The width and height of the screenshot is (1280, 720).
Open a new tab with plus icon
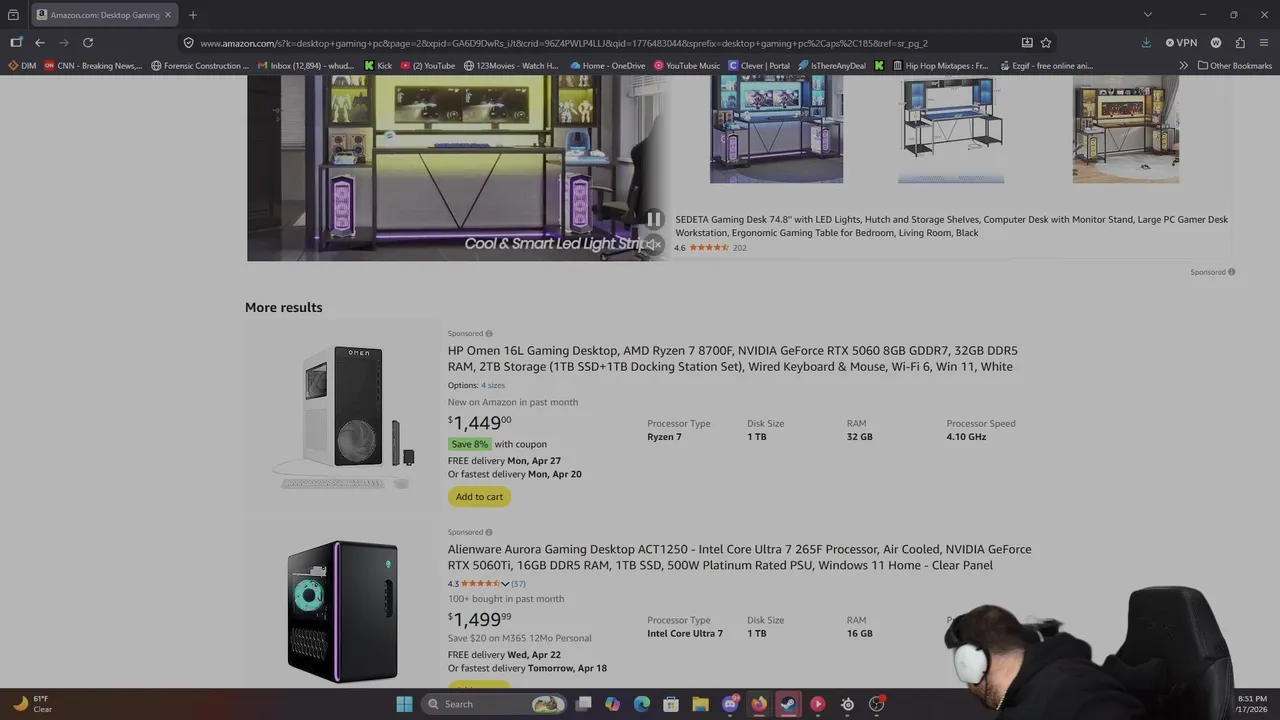click(x=193, y=15)
